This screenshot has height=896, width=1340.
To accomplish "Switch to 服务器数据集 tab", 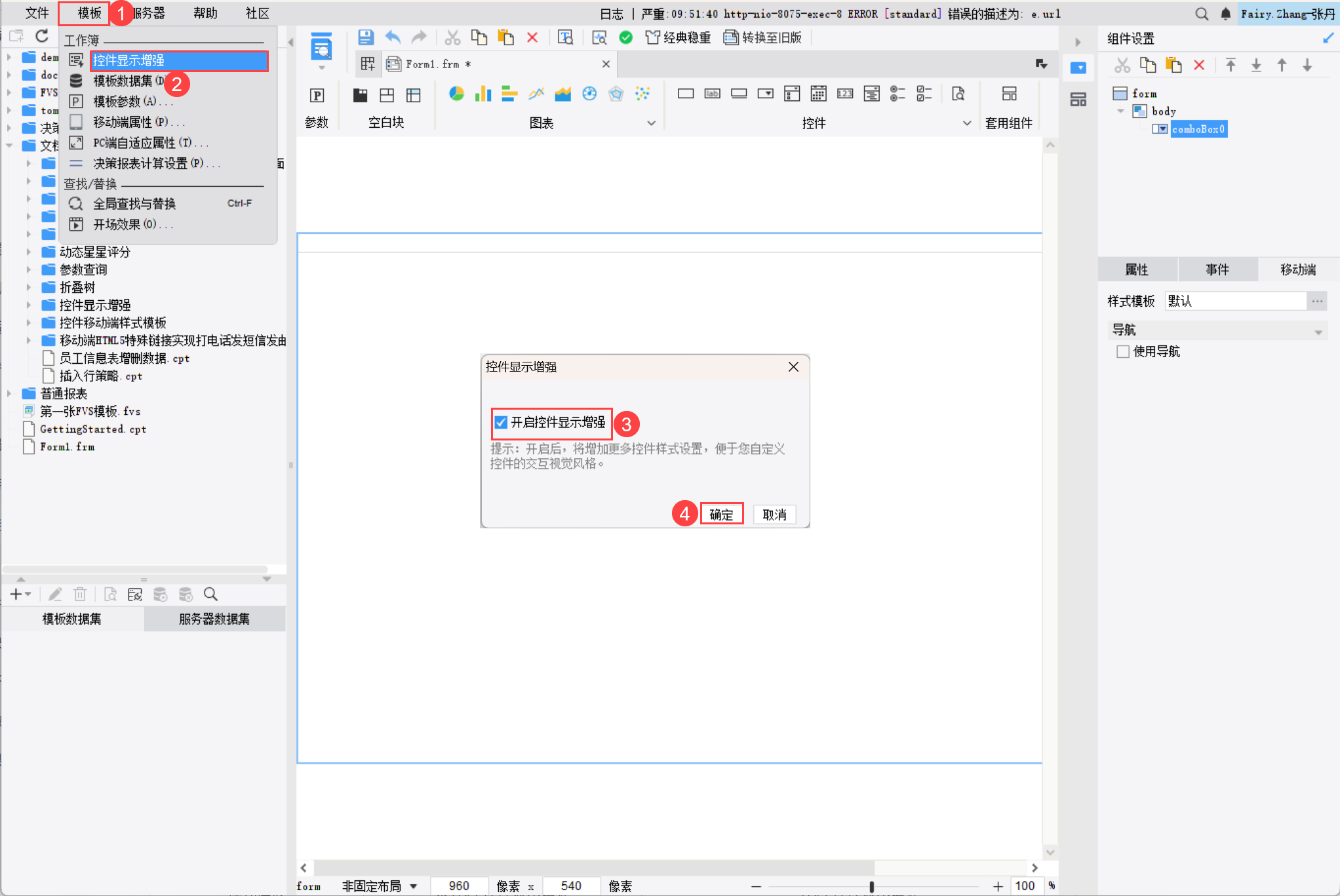I will [214, 619].
